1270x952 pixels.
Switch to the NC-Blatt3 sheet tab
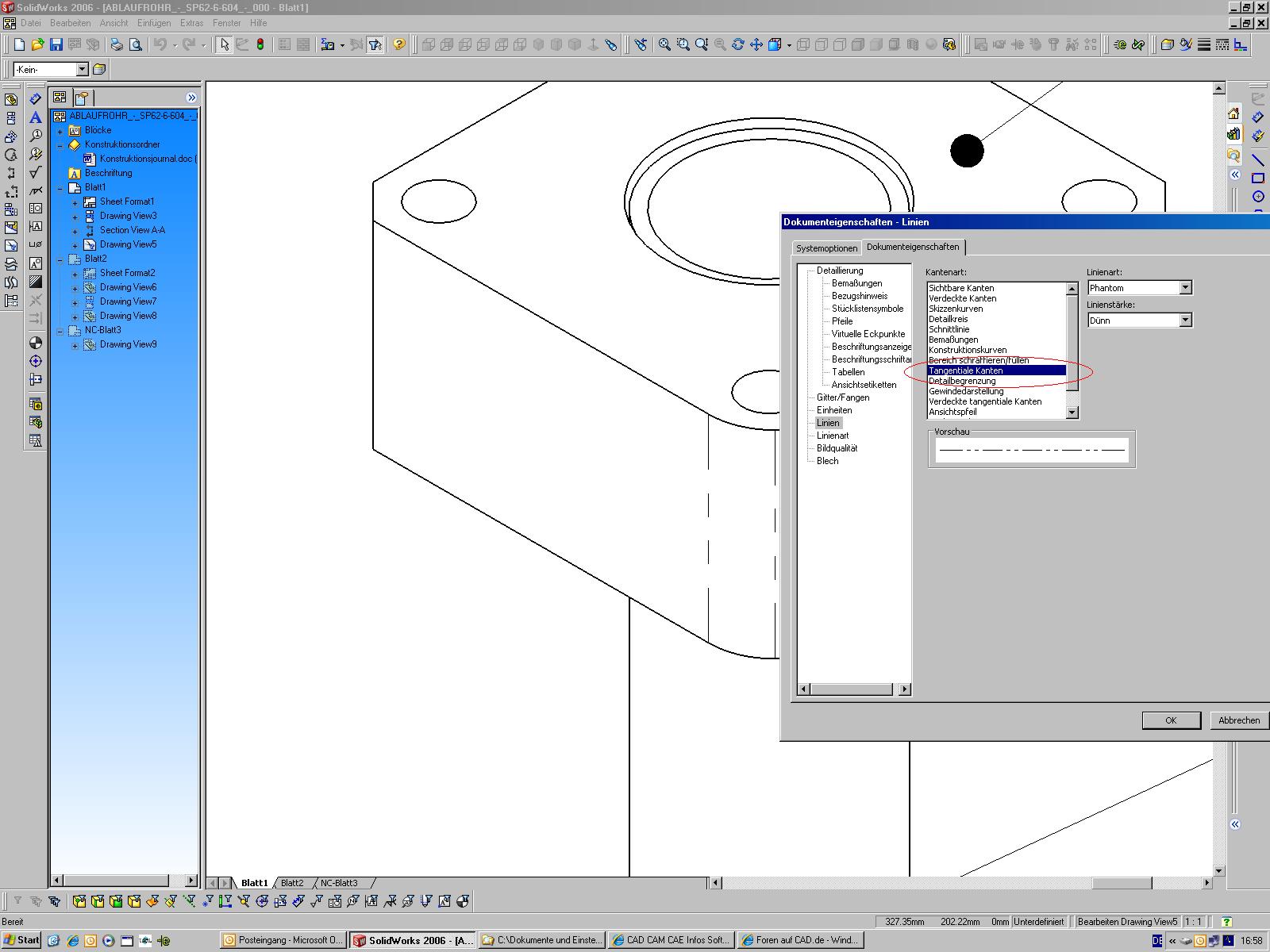(x=339, y=883)
